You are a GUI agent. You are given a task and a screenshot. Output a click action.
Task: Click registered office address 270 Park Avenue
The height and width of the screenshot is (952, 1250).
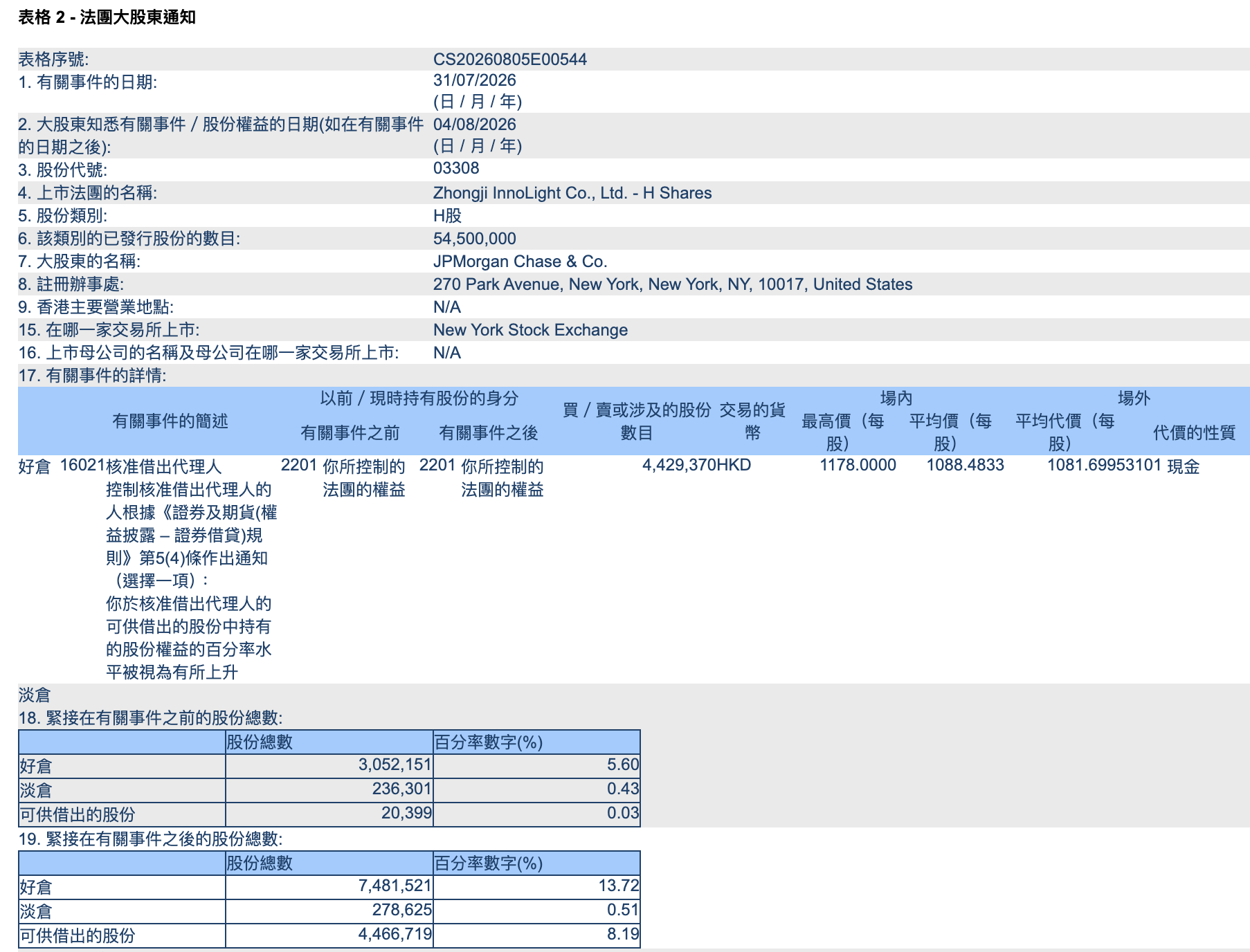[x=672, y=284]
